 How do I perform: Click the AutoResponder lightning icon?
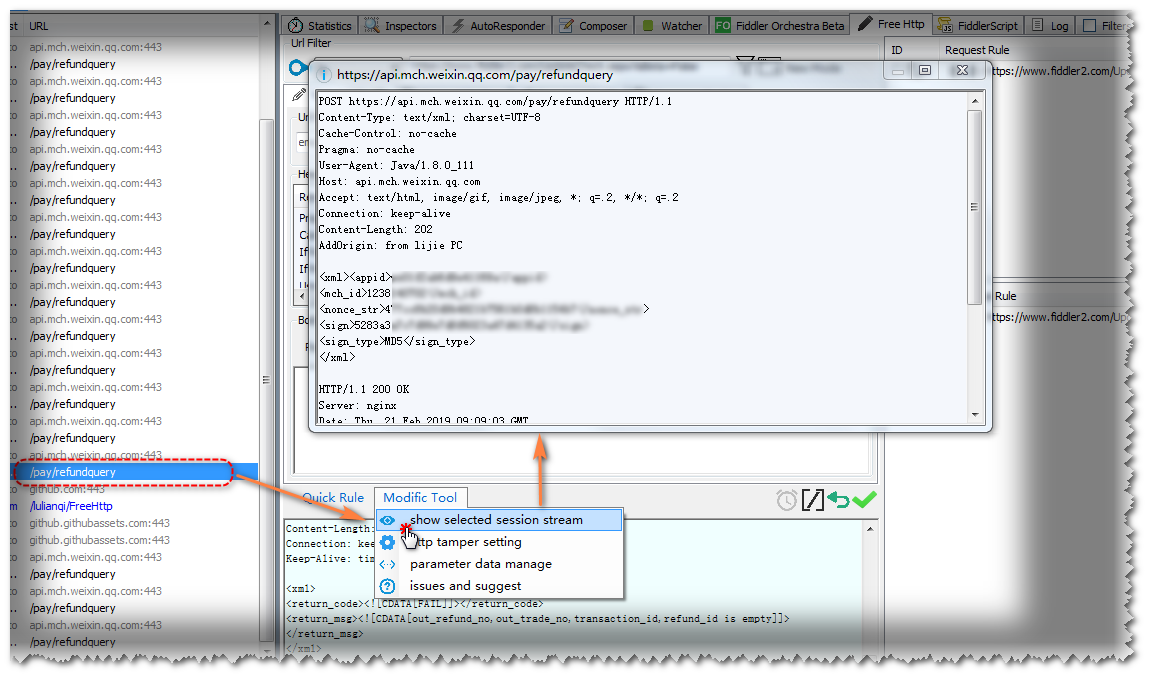point(458,26)
